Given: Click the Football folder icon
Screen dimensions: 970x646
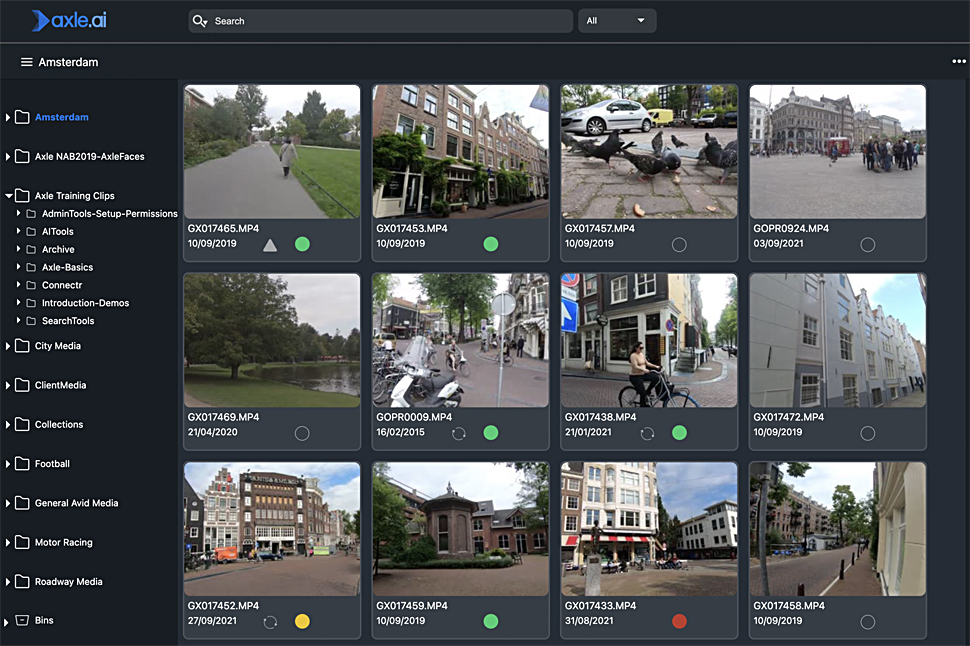Looking at the screenshot, I should (x=22, y=463).
